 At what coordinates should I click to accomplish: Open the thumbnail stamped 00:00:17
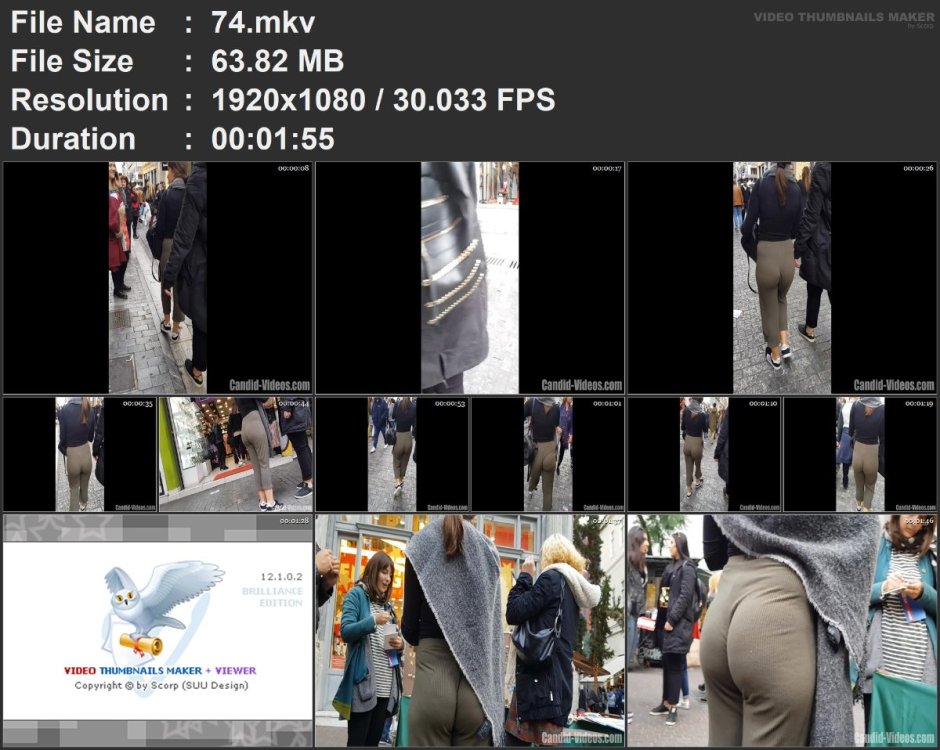(470, 278)
